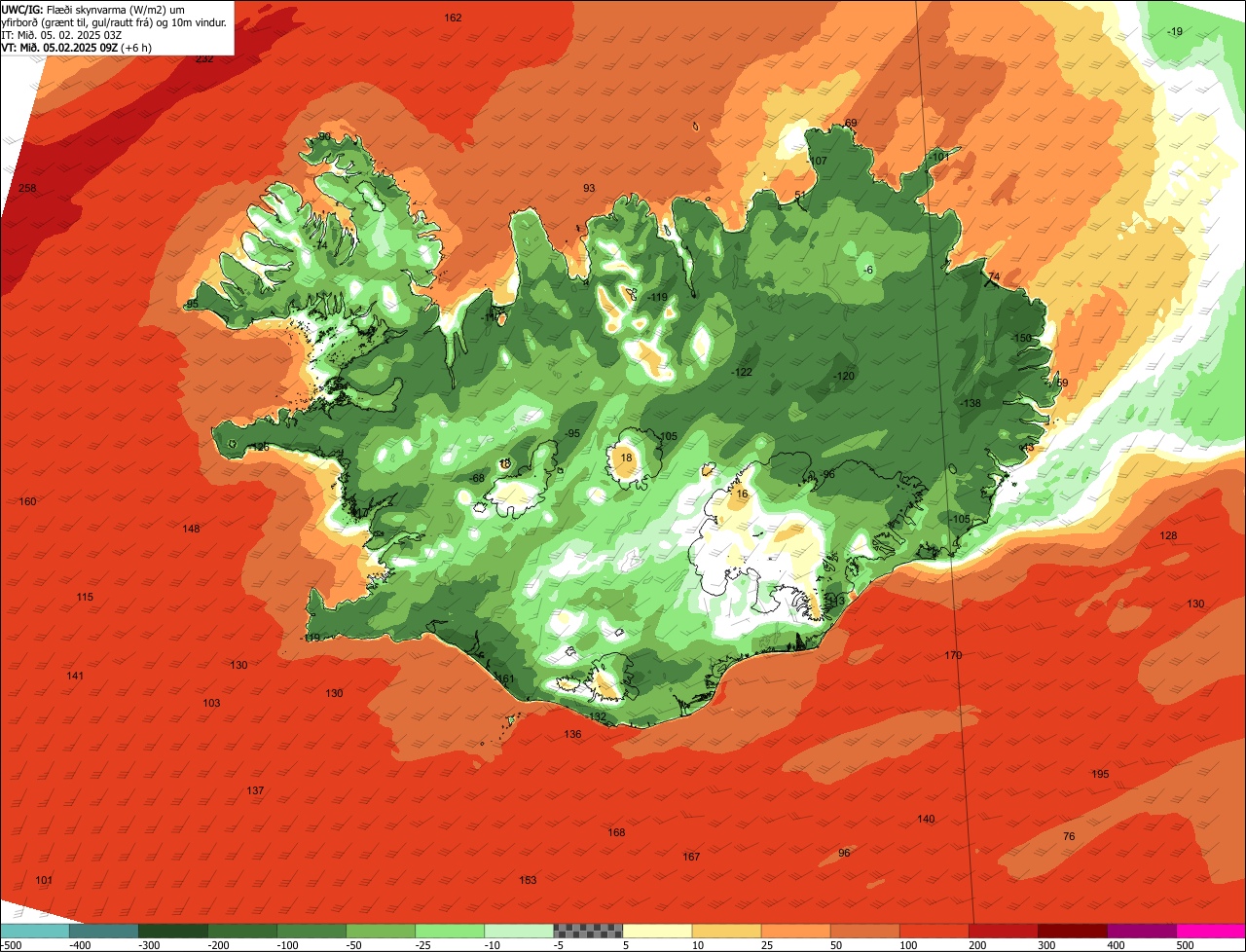1246x952 pixels.
Task: Select the 136 value near the south coast
Action: (572, 734)
